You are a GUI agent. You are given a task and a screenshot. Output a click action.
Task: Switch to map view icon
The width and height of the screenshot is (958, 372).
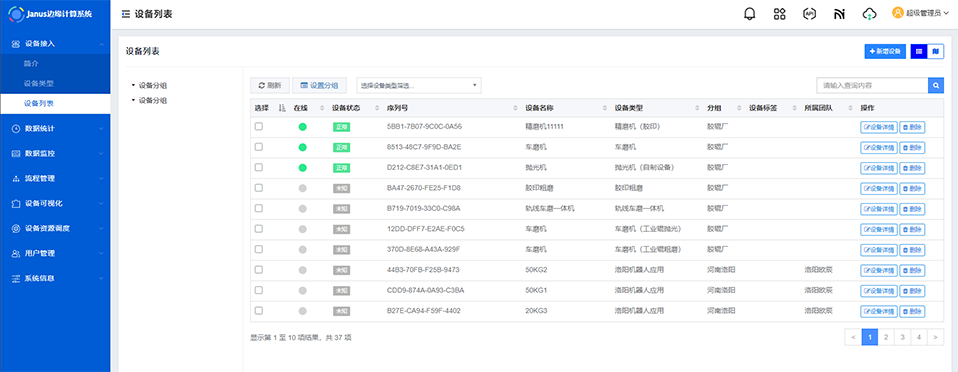(x=935, y=52)
